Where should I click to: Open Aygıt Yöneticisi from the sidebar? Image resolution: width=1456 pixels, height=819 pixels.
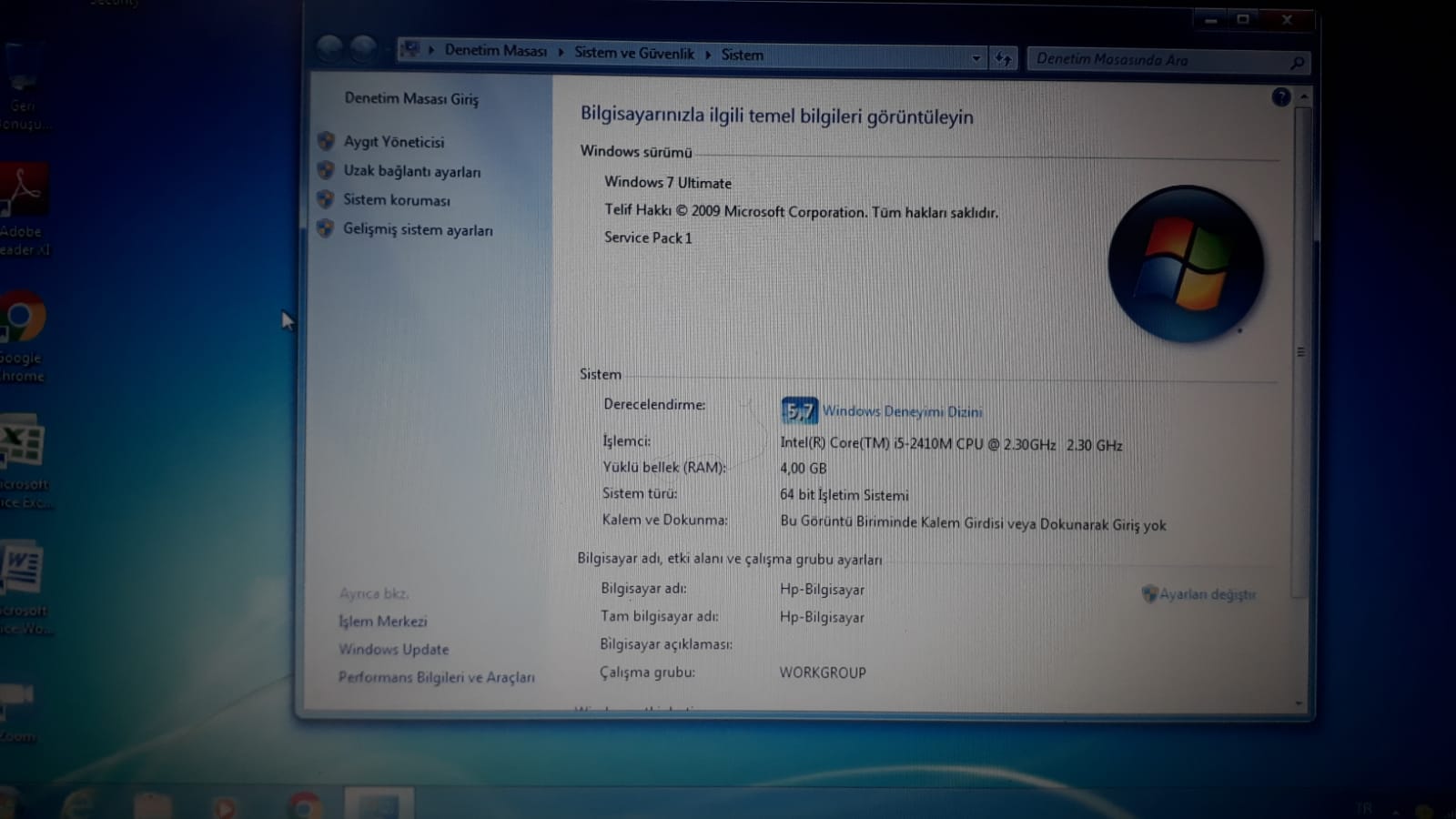pyautogui.click(x=394, y=142)
